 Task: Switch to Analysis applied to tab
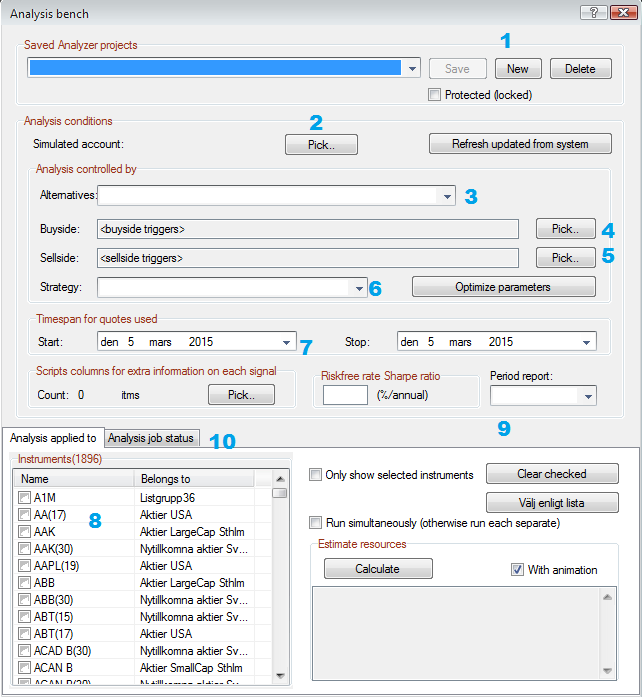53,438
